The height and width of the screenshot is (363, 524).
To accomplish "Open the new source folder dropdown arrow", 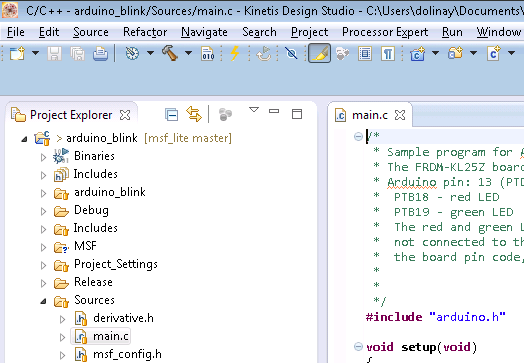I will (x=474, y=53).
